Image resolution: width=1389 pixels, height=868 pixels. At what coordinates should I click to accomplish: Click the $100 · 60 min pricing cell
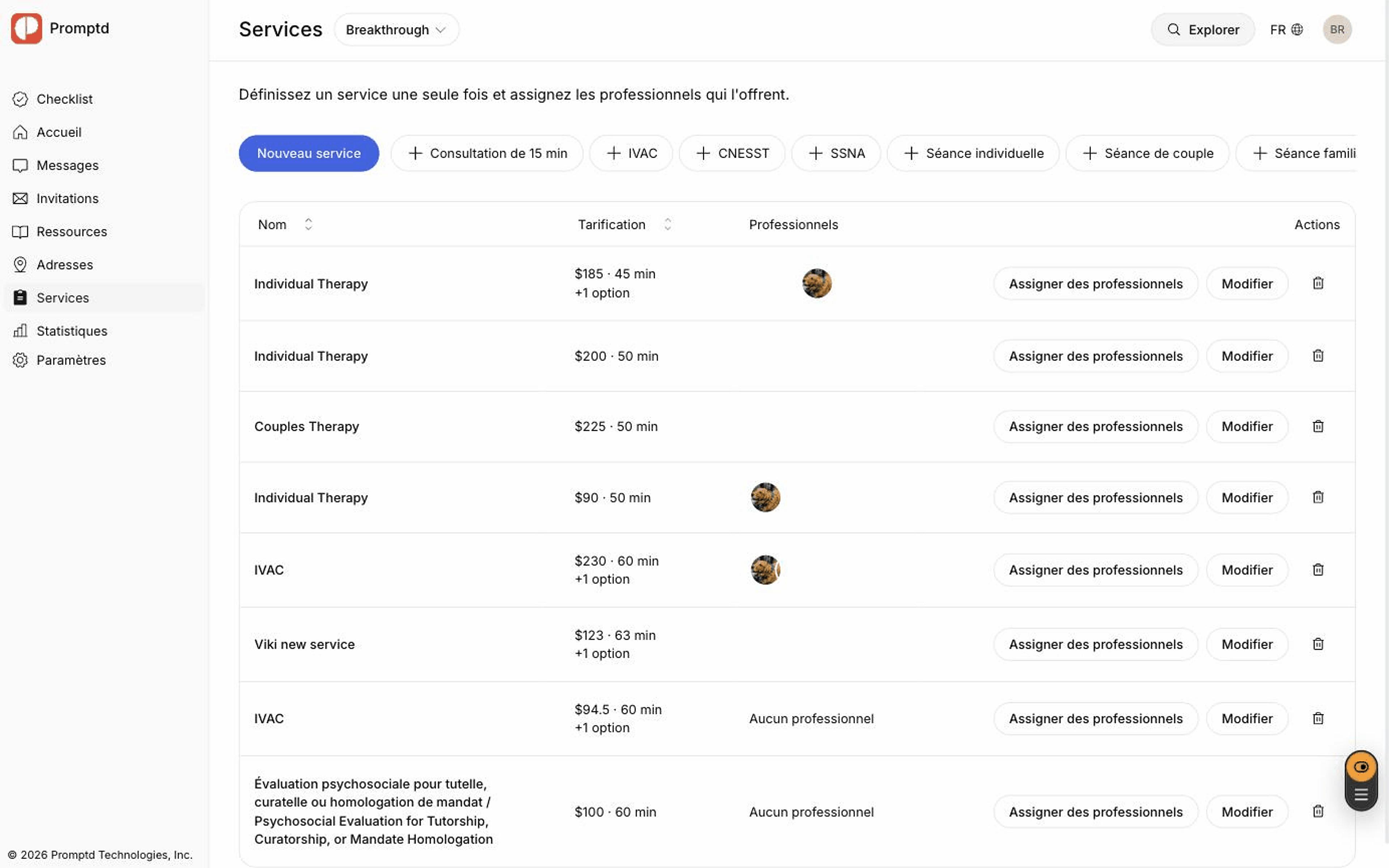click(x=615, y=812)
